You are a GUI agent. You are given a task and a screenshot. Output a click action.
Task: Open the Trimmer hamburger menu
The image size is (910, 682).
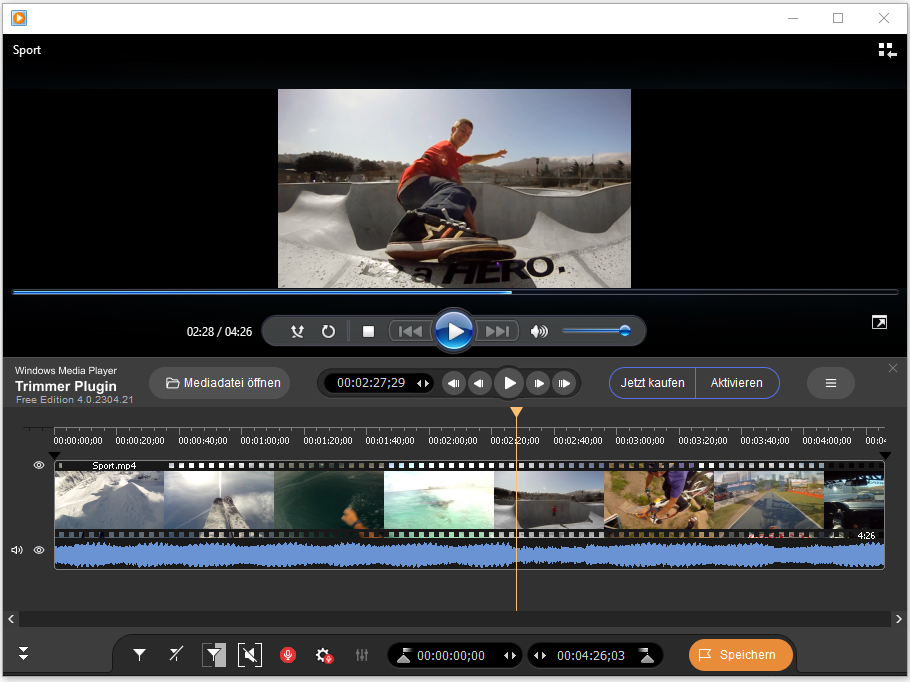pos(830,383)
